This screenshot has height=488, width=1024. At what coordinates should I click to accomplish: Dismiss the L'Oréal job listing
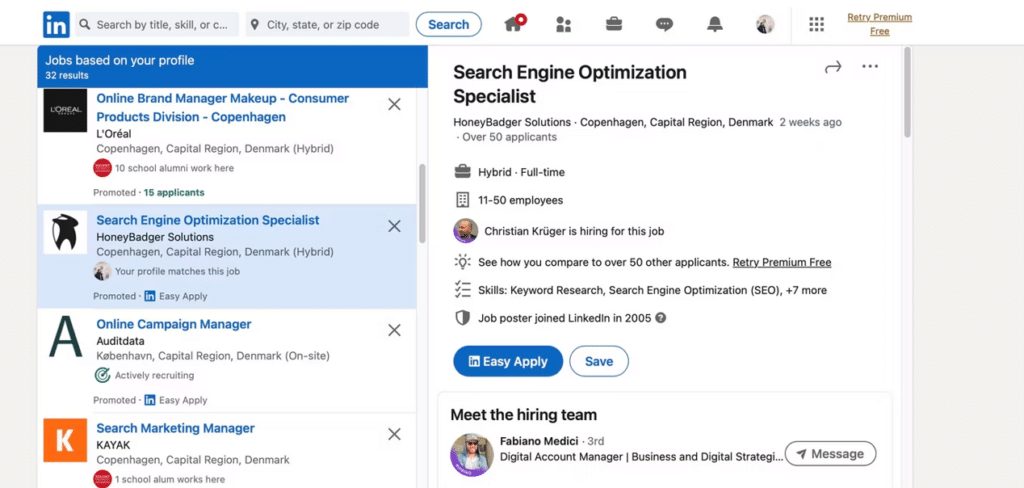(394, 105)
